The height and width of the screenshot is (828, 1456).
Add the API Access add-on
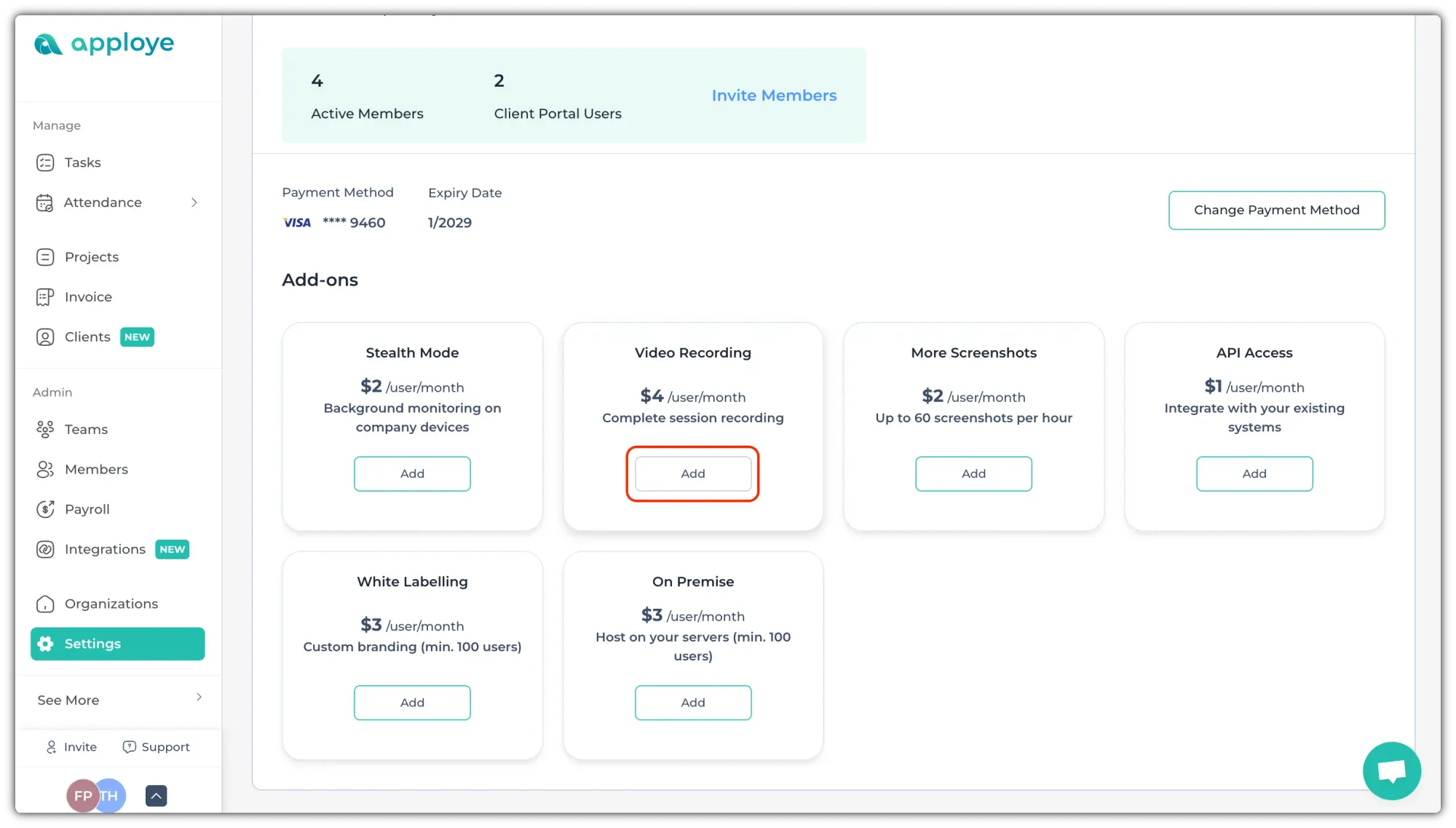[1254, 474]
